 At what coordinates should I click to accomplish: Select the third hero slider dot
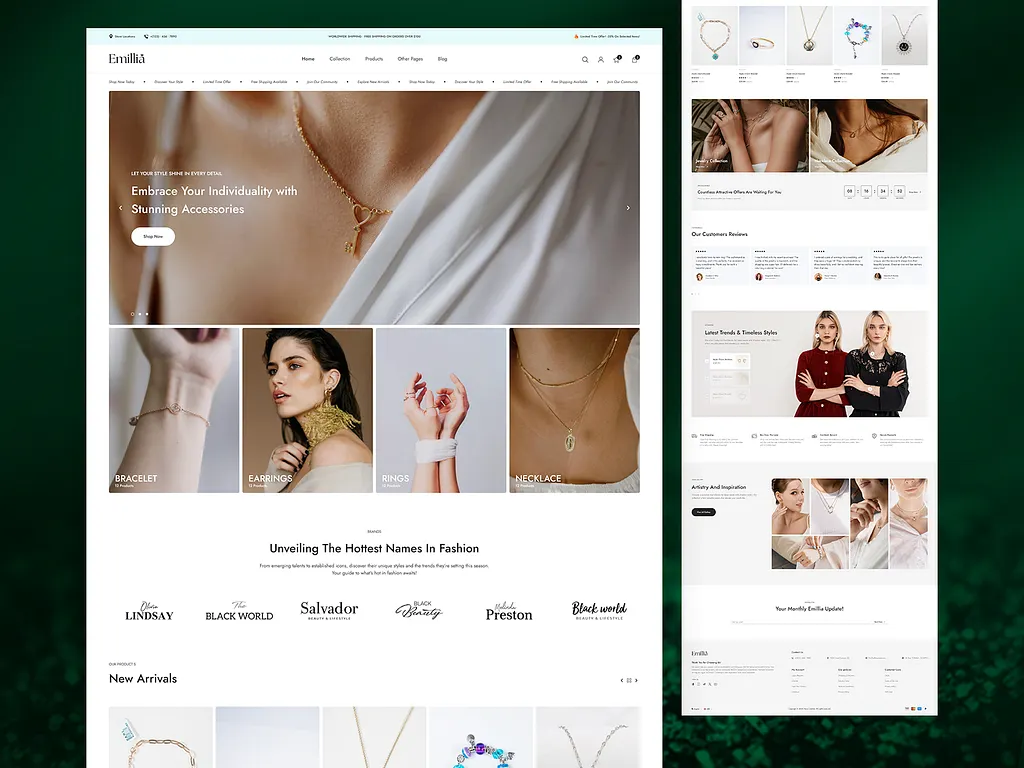[147, 314]
